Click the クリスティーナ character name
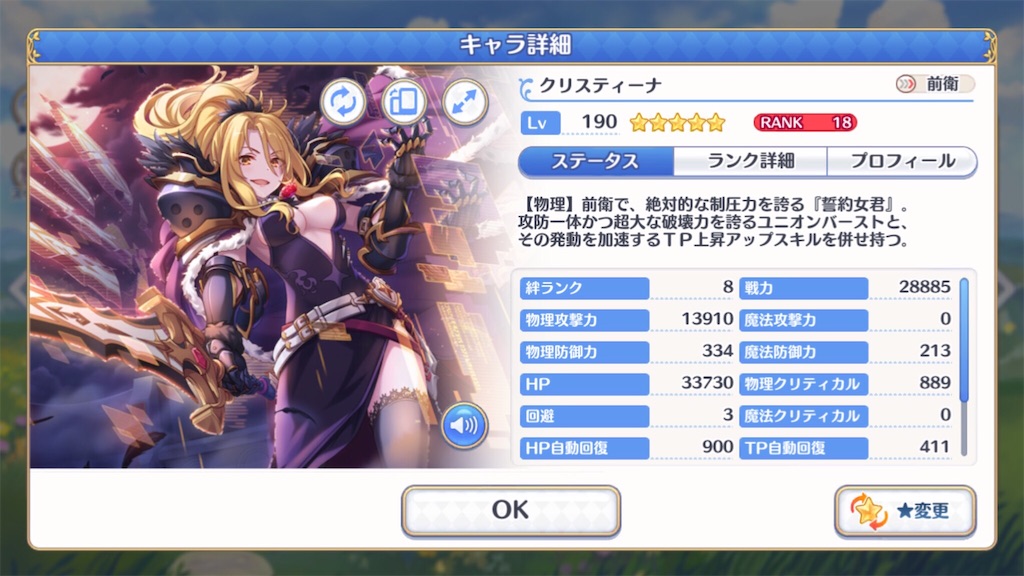The image size is (1024, 576). [x=600, y=86]
